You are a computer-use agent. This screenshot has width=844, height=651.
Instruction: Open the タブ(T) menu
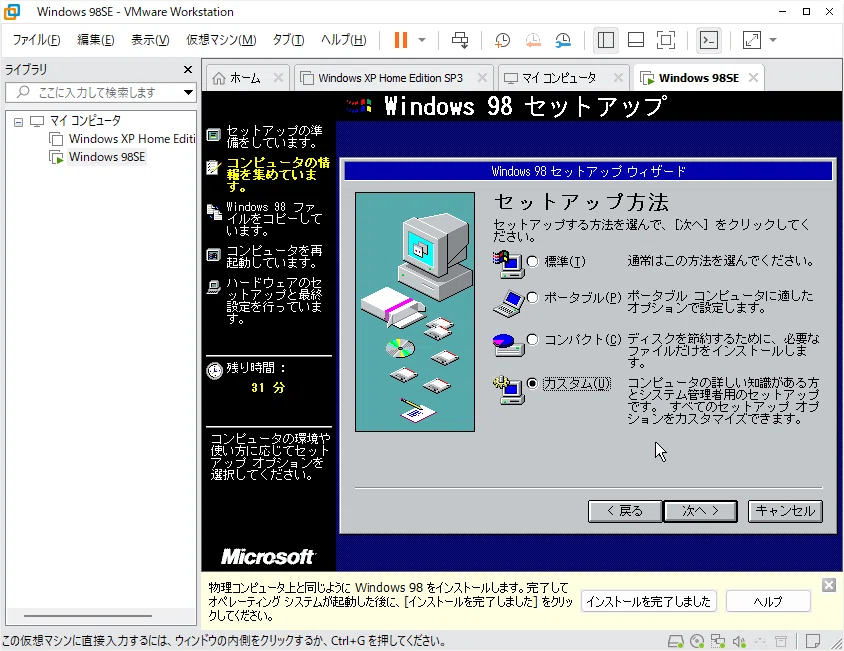288,40
